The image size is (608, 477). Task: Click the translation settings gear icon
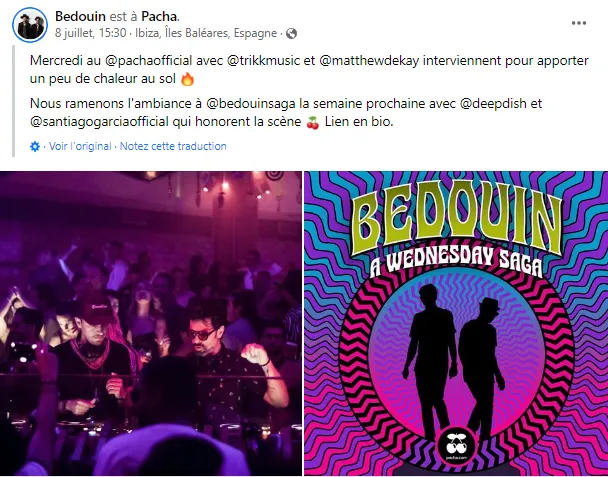[35, 147]
